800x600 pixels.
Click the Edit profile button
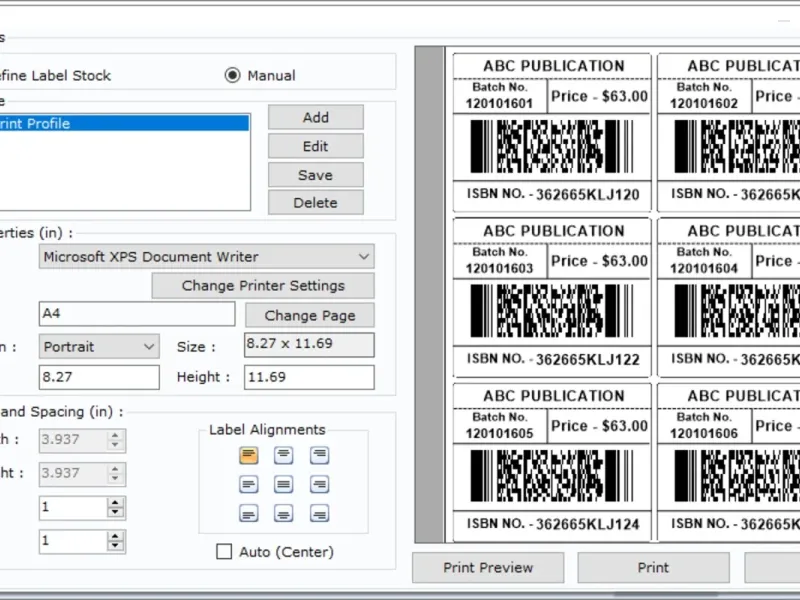(x=316, y=146)
